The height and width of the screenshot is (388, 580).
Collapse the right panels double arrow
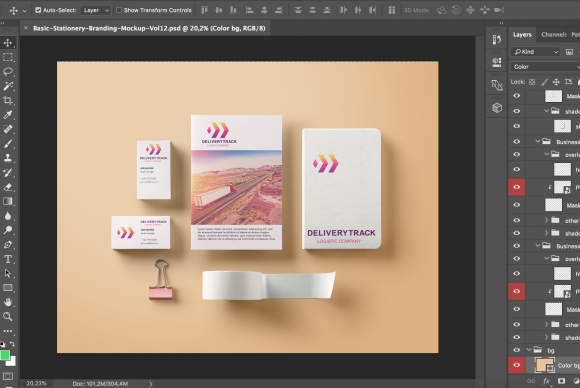coord(501,23)
